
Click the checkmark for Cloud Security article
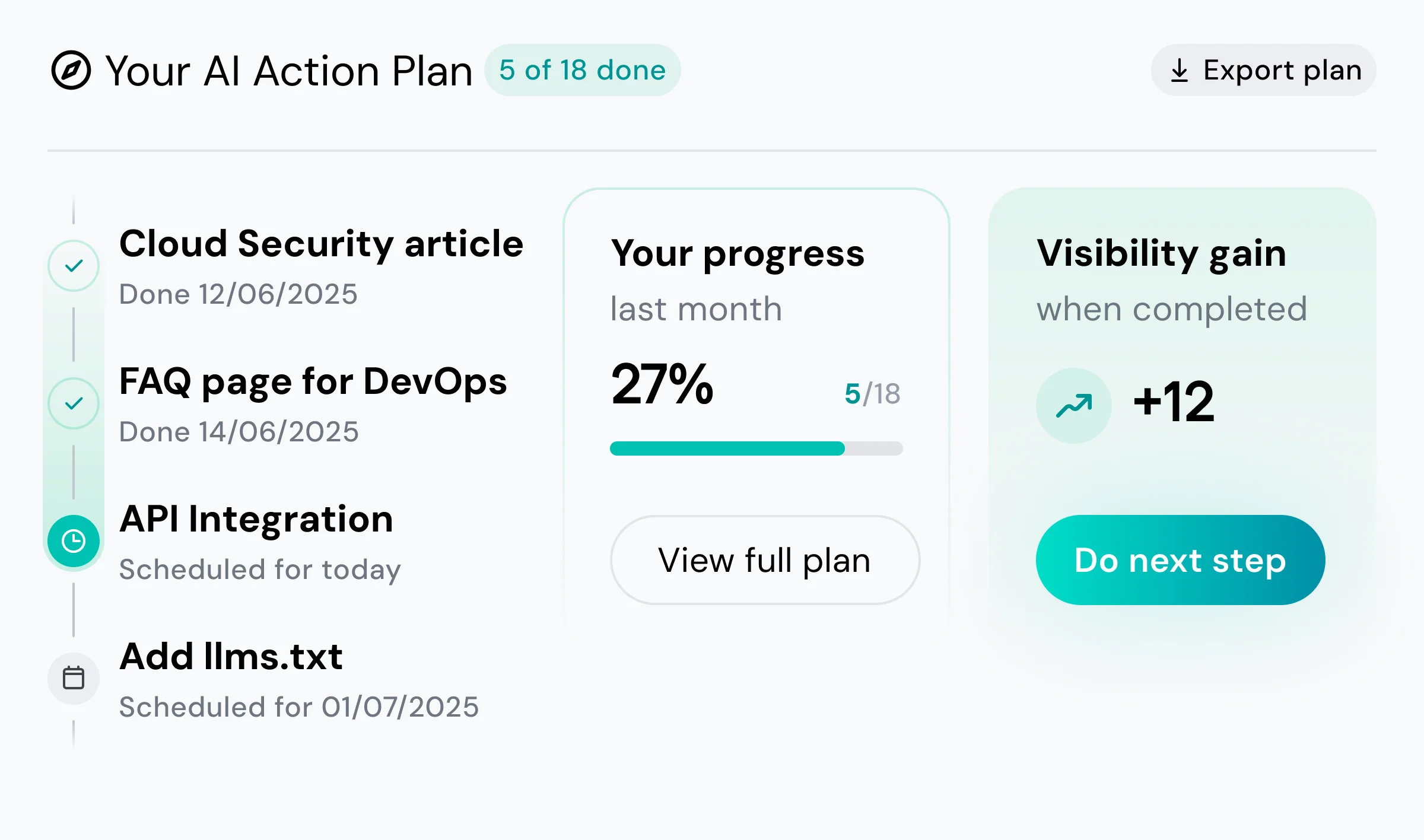click(x=74, y=266)
